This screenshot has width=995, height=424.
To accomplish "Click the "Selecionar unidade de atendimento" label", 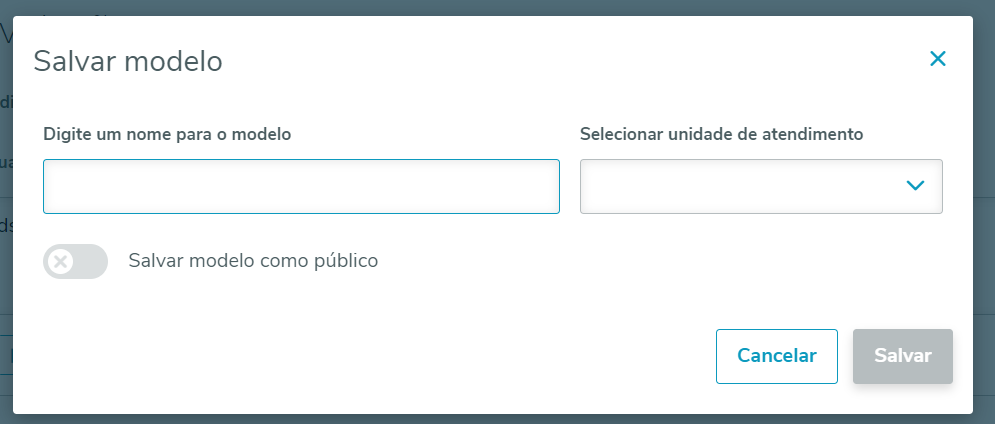I will 721,133.
